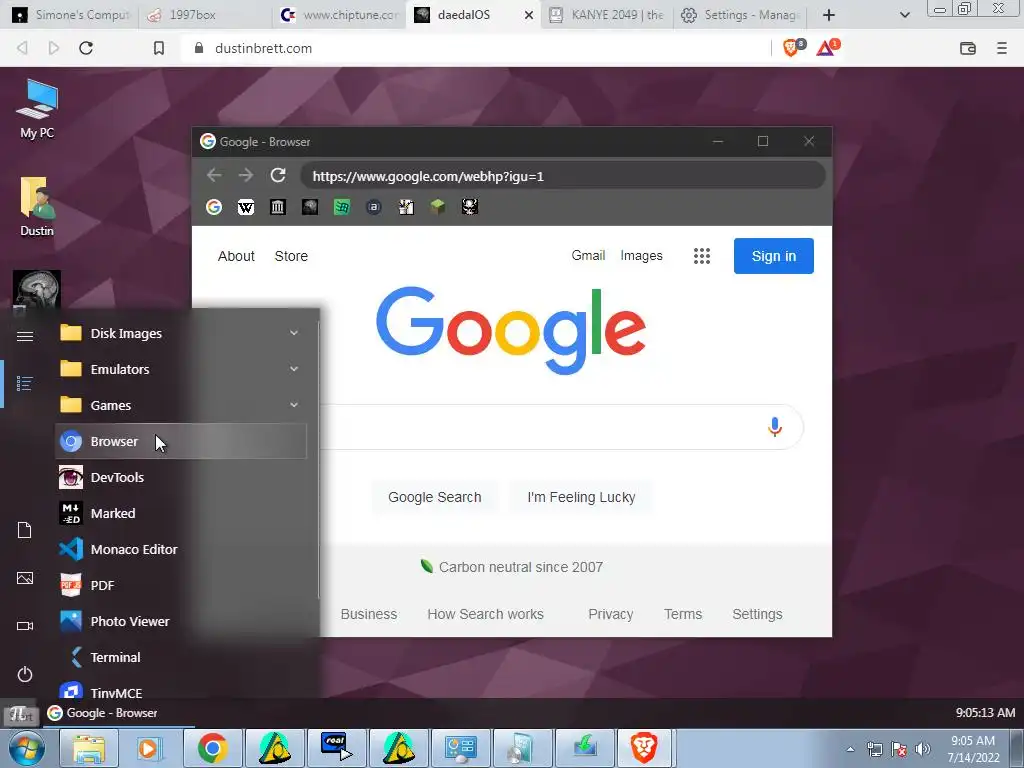This screenshot has height=768, width=1024.
Task: Open the Brave Rewards triangle icon
Action: coord(827,48)
